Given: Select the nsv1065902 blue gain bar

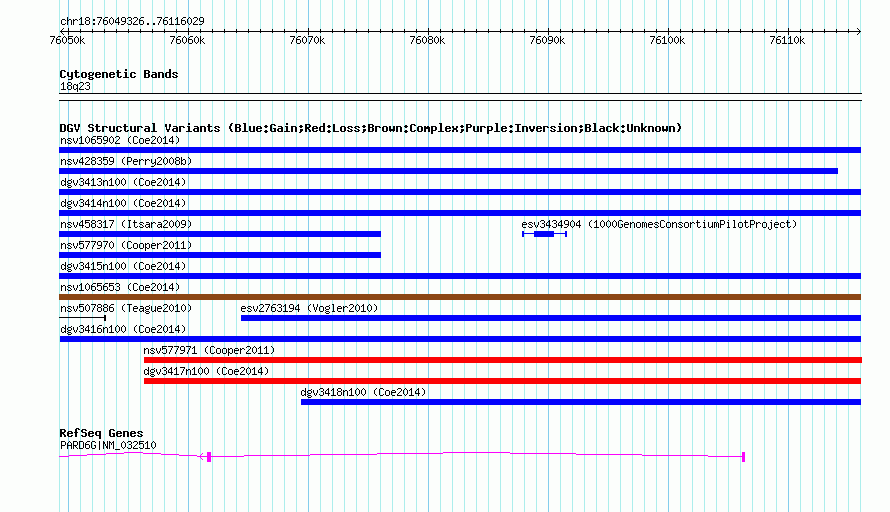Looking at the screenshot, I should 460,150.
